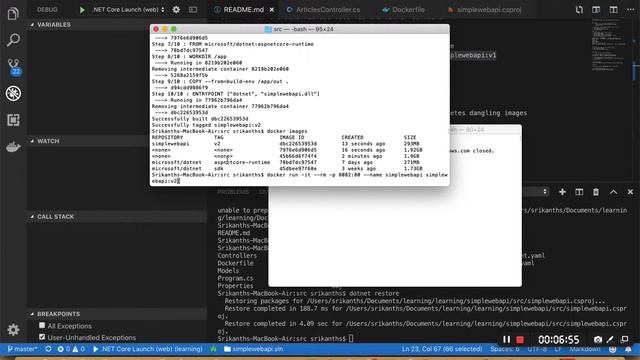Add a new terminal with plus icon
The image size is (640, 360).
(x=562, y=192)
